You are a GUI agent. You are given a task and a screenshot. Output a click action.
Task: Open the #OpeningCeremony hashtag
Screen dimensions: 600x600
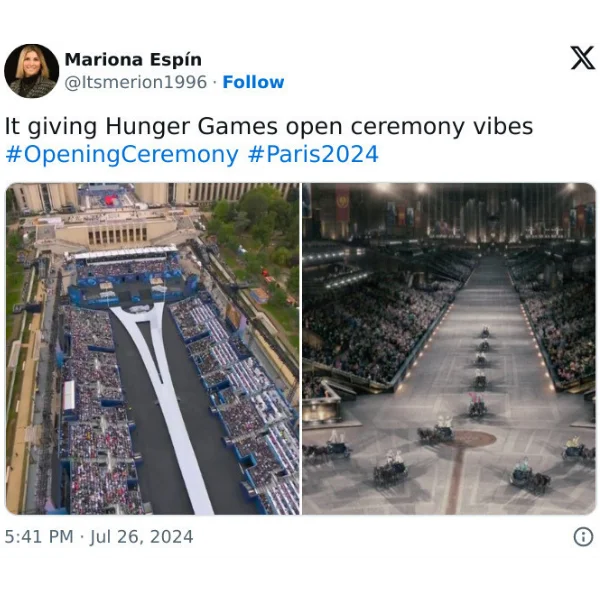coord(122,155)
